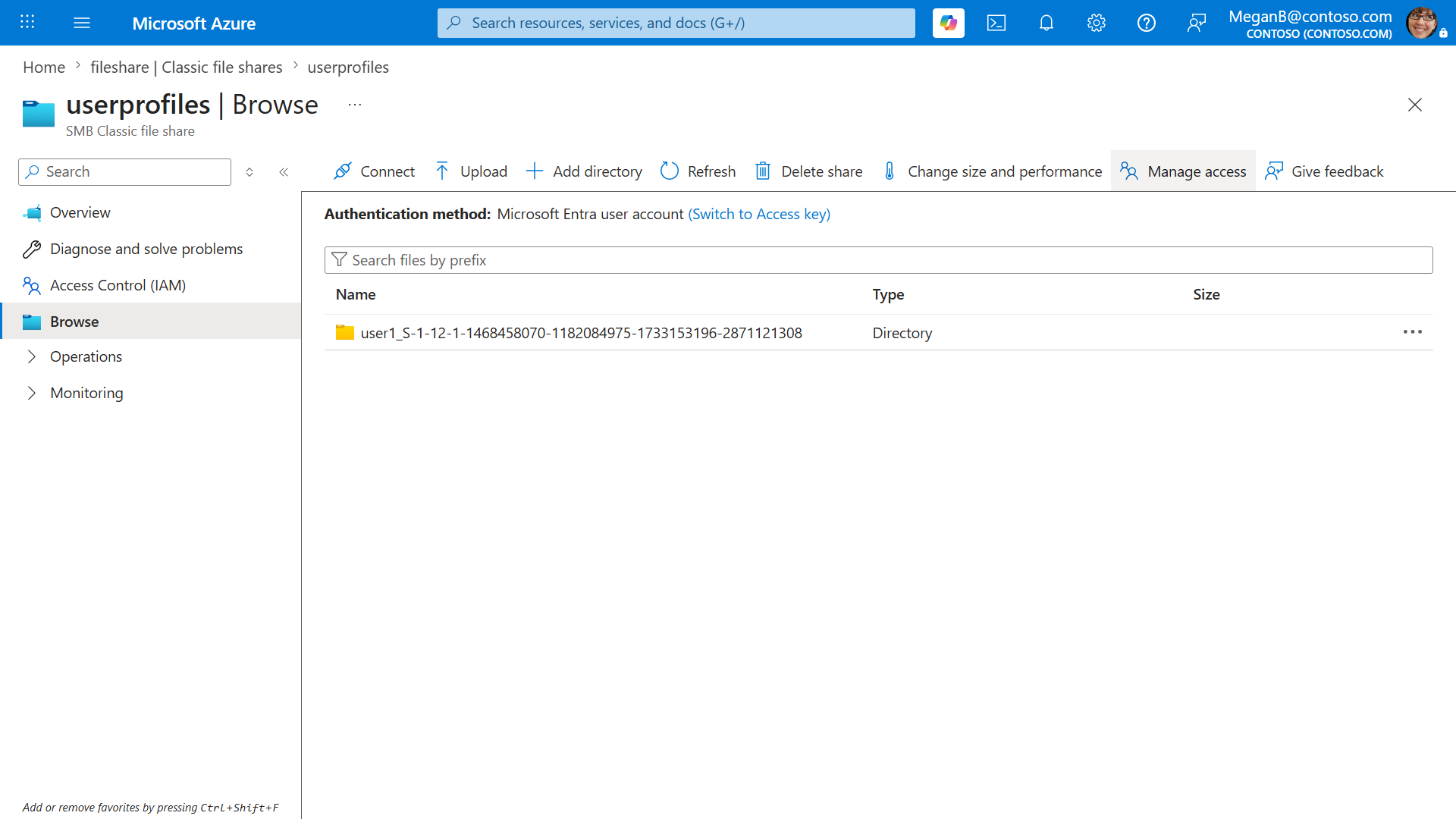Close the userprofiles blade
Screen dimensions: 1456x819
[1415, 105]
